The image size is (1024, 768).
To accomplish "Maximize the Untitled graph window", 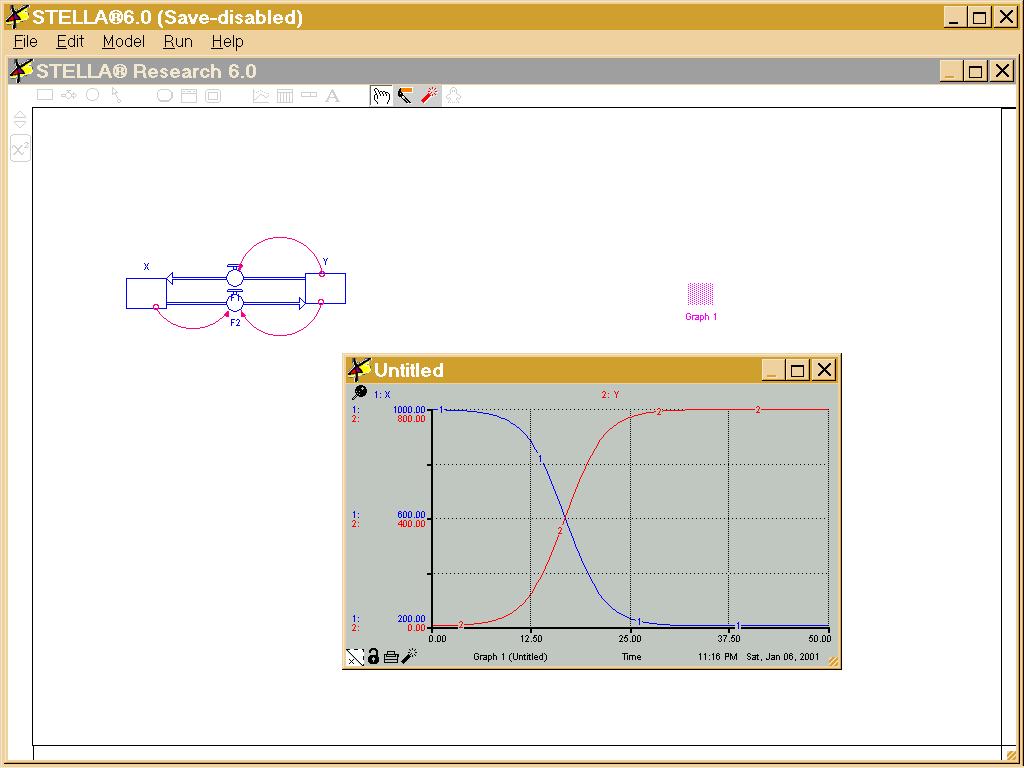I will pos(797,370).
